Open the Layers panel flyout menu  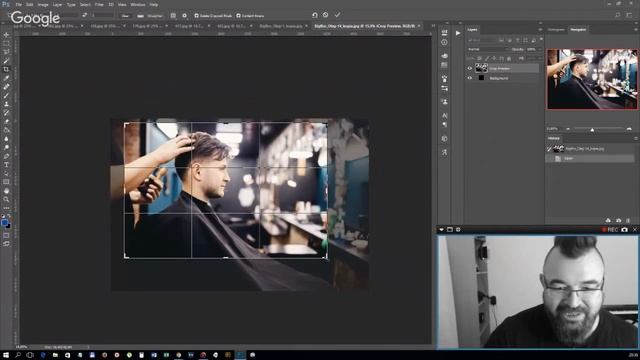tap(540, 30)
